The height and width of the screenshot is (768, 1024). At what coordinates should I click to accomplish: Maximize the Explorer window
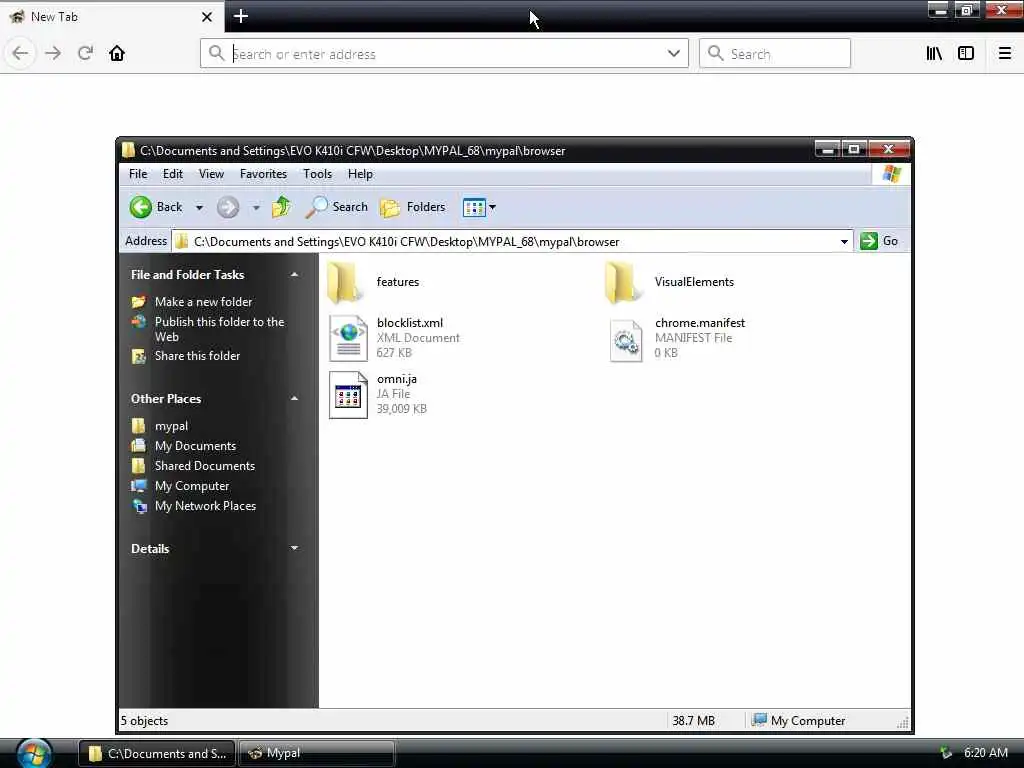point(854,150)
